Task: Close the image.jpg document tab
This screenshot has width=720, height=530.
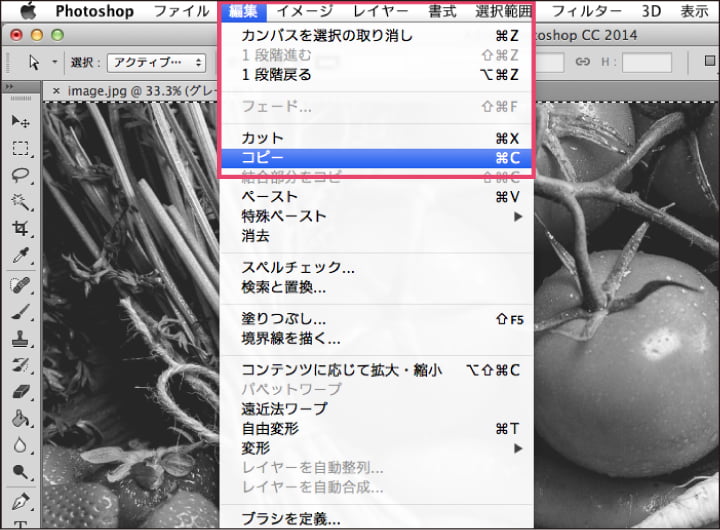Action: pos(56,91)
